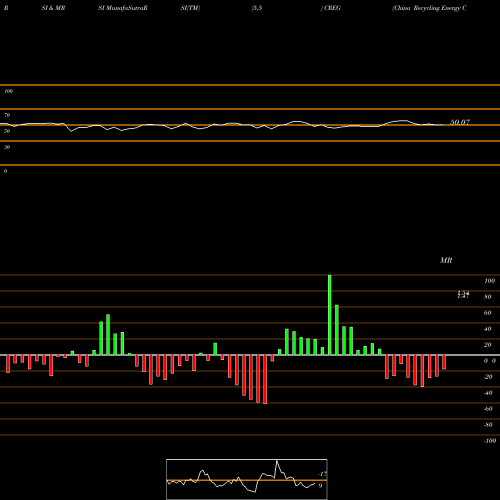Click the 'SI & MR' header label
This screenshot has height=500, width=500.
[x=53, y=8]
